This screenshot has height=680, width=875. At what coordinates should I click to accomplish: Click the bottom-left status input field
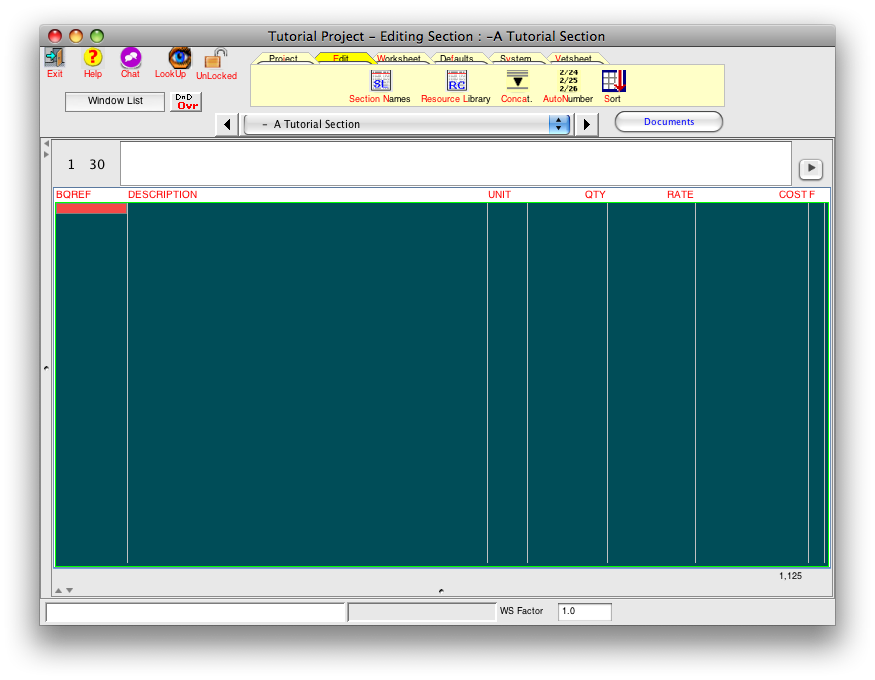(x=195, y=612)
